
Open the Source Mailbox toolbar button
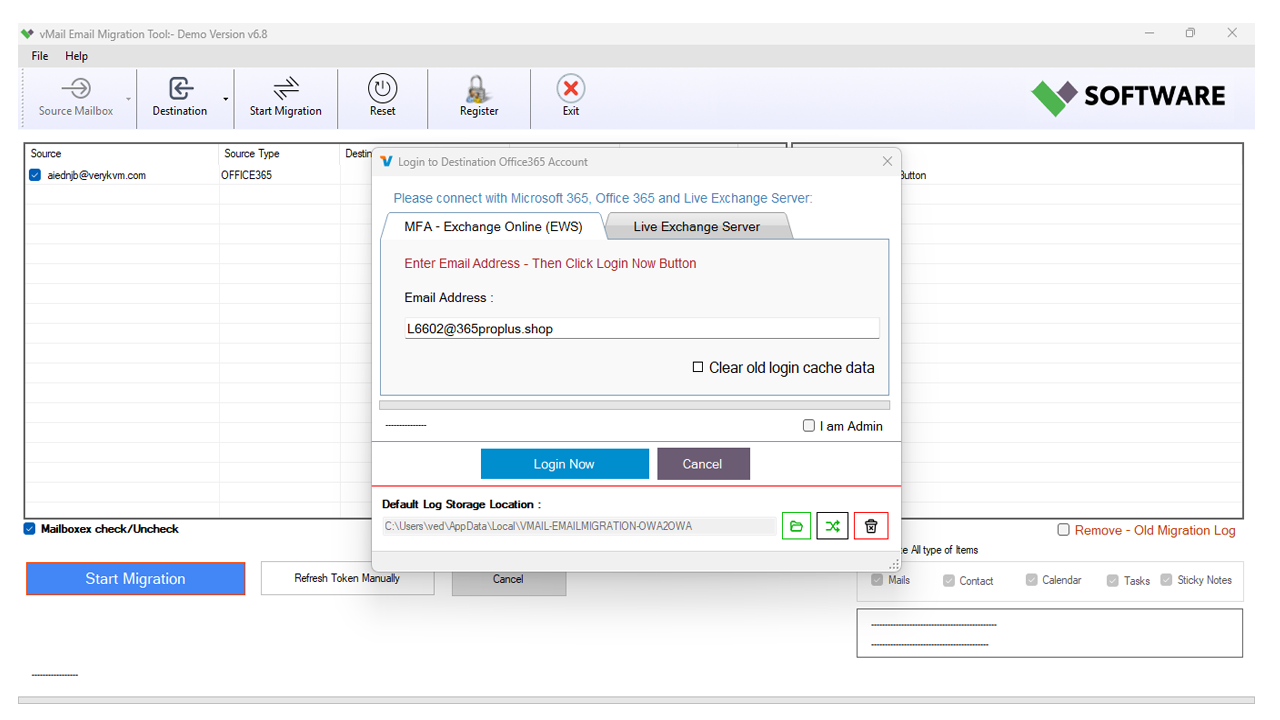[x=76, y=98]
